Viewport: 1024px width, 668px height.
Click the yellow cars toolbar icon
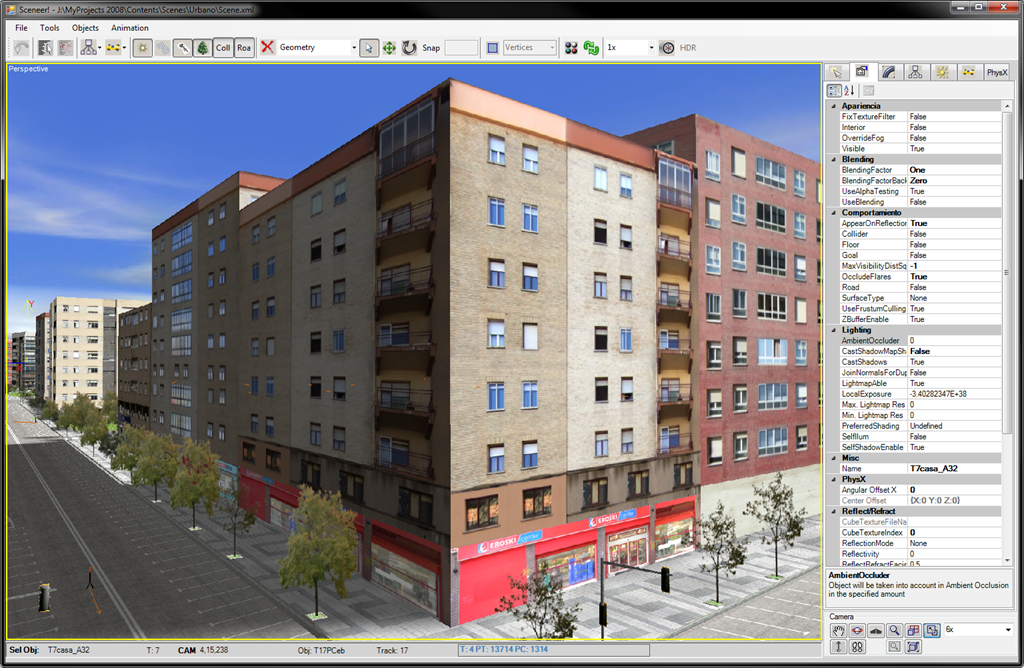(113, 48)
